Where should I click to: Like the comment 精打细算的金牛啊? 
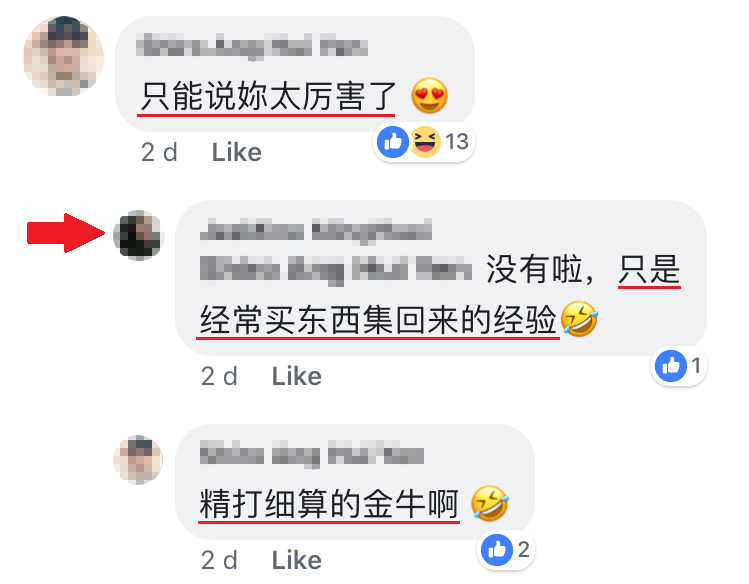click(x=297, y=560)
